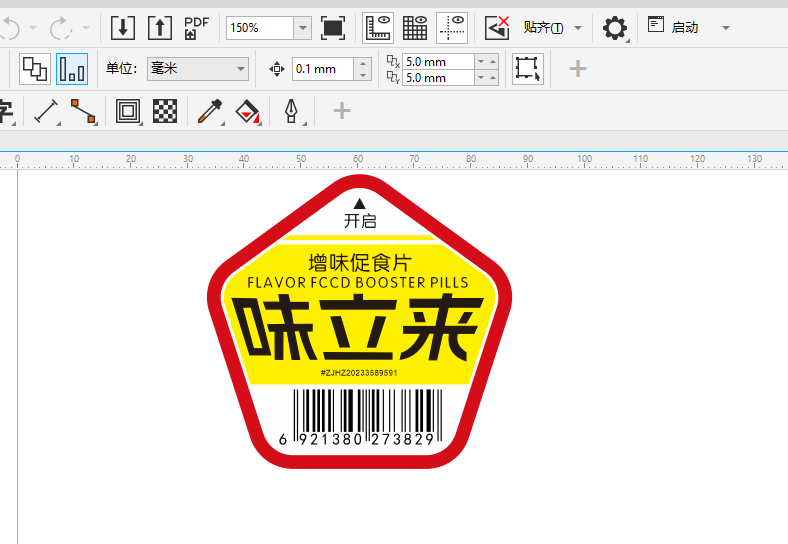Toggle rulers visibility
Viewport: 788px width, 544px height.
(x=378, y=28)
